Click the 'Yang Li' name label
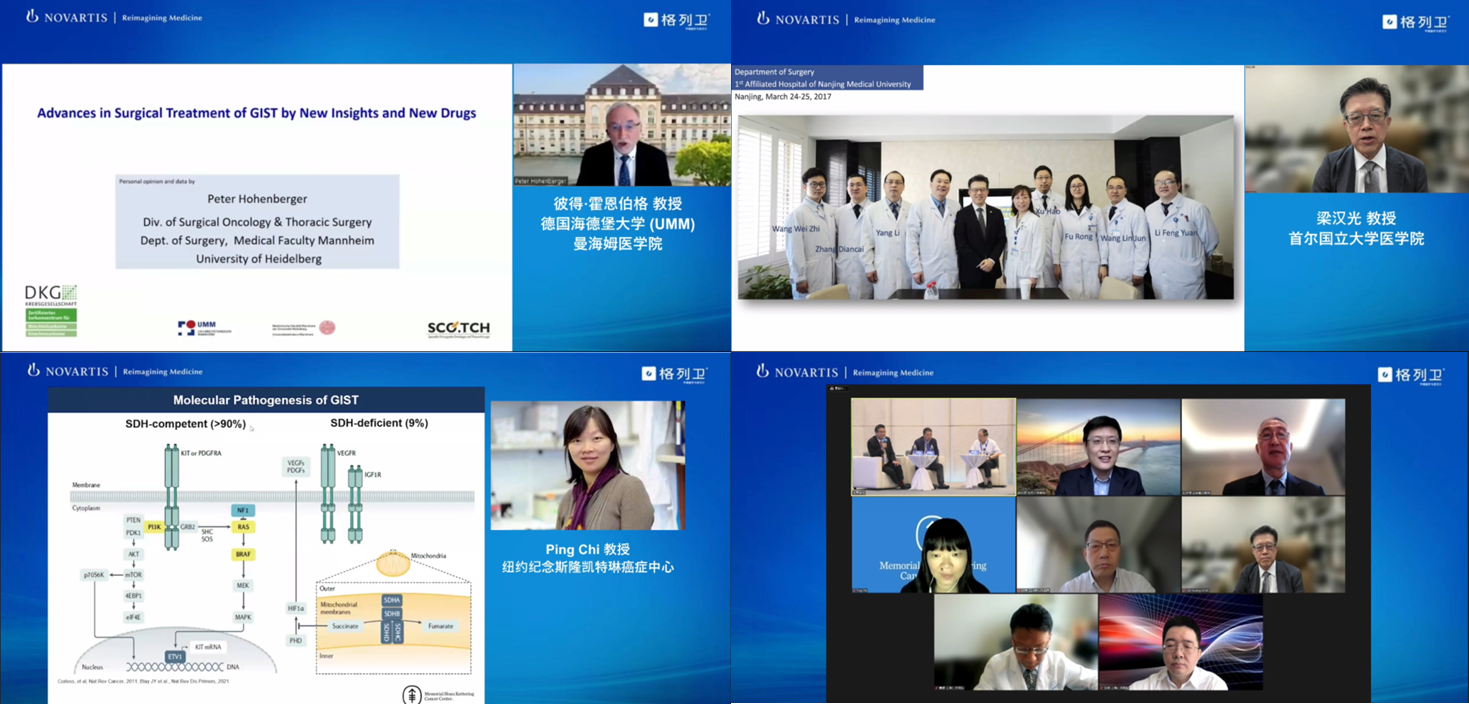 (889, 232)
